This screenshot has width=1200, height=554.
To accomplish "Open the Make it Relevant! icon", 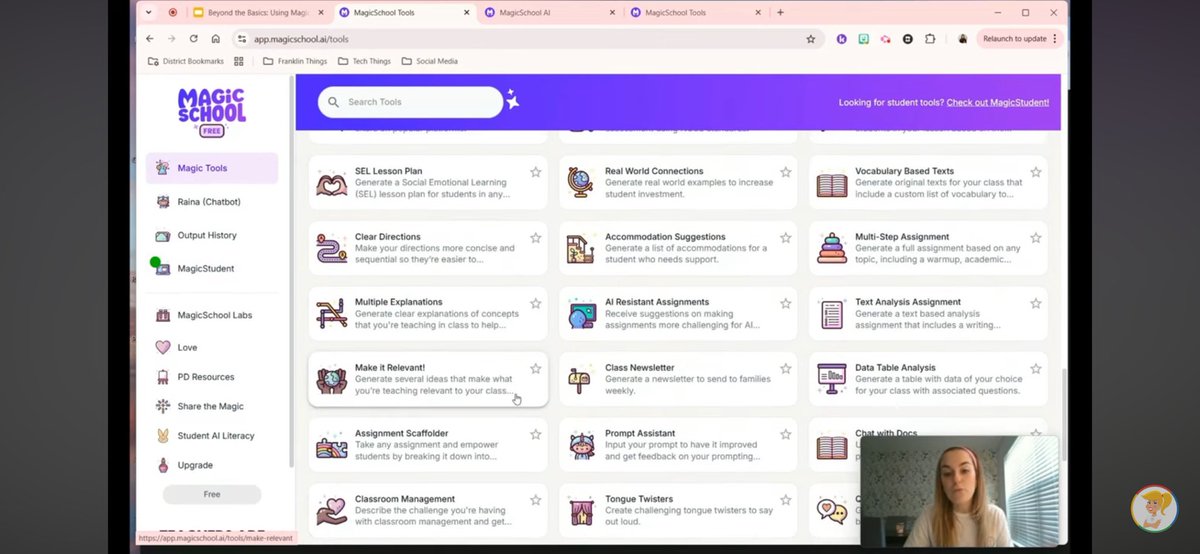I will pos(332,380).
